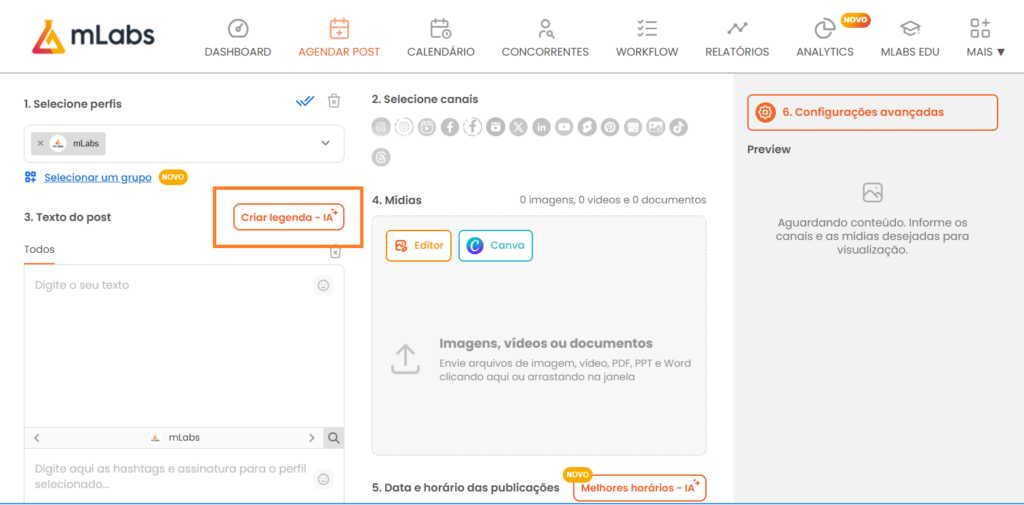Select the YouTube channel

click(x=564, y=127)
